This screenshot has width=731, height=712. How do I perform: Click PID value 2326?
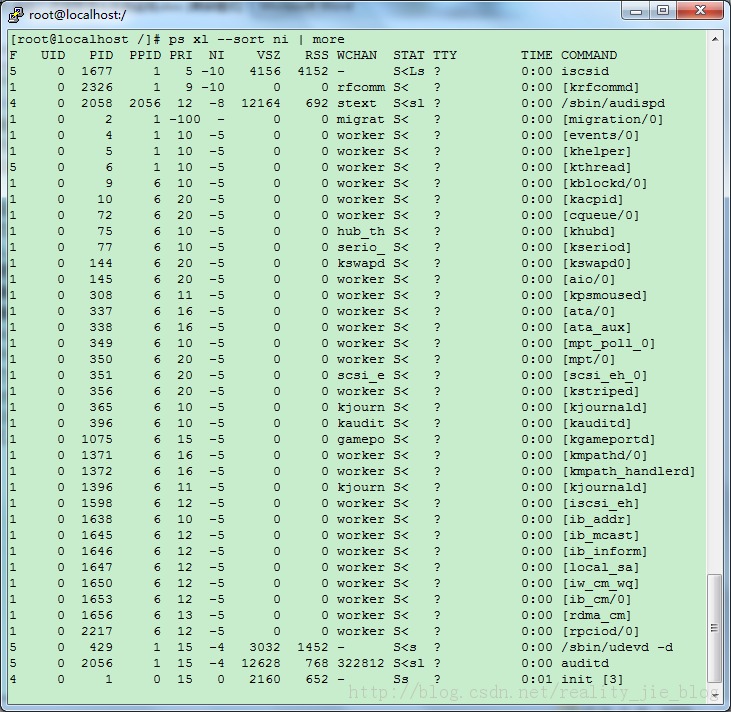(x=97, y=87)
